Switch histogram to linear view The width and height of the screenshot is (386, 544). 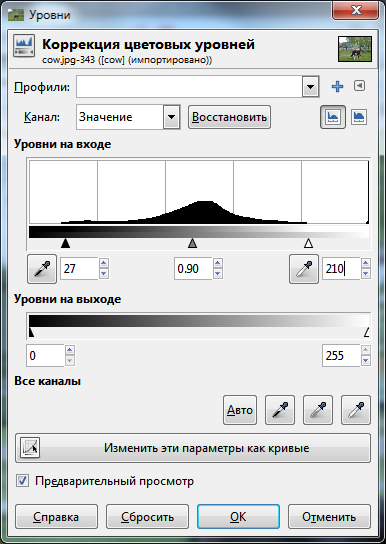click(333, 117)
